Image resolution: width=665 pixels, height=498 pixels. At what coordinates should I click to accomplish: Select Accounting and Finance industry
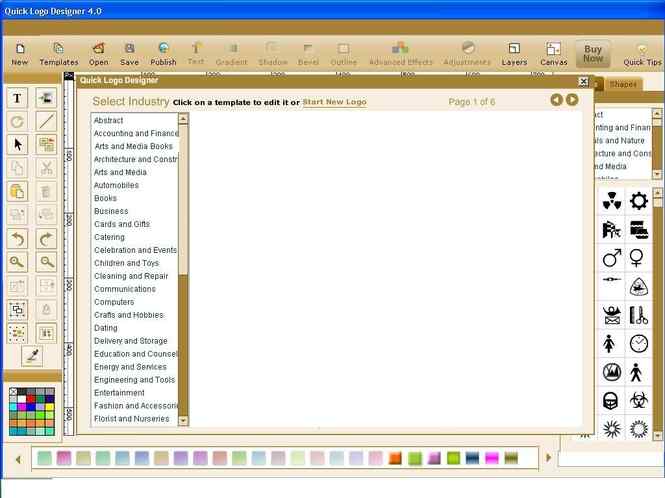tap(136, 133)
